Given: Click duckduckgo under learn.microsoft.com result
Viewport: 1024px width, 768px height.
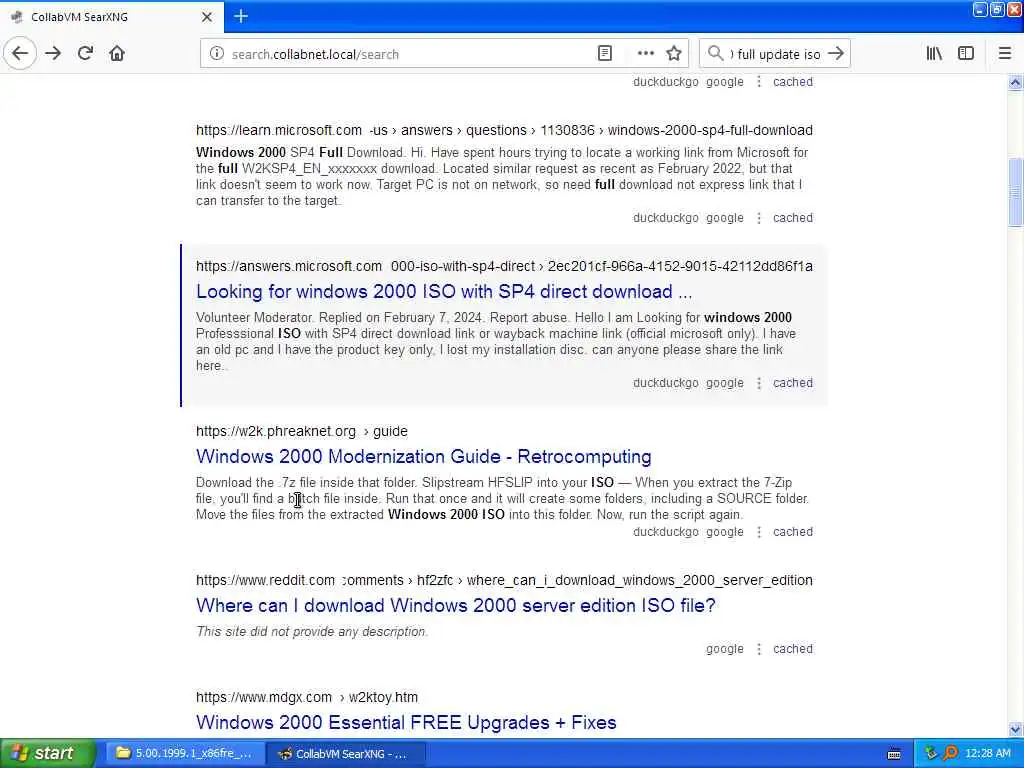Looking at the screenshot, I should [x=665, y=217].
